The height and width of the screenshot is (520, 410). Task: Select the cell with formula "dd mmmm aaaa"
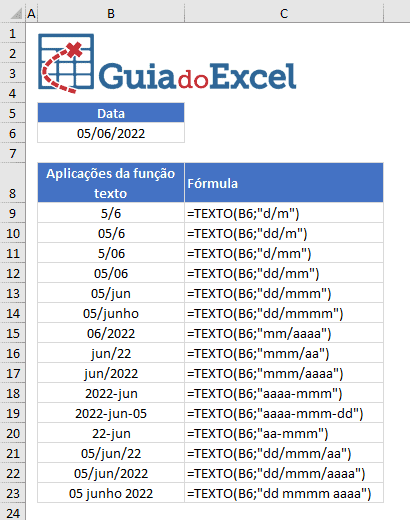(x=284, y=493)
